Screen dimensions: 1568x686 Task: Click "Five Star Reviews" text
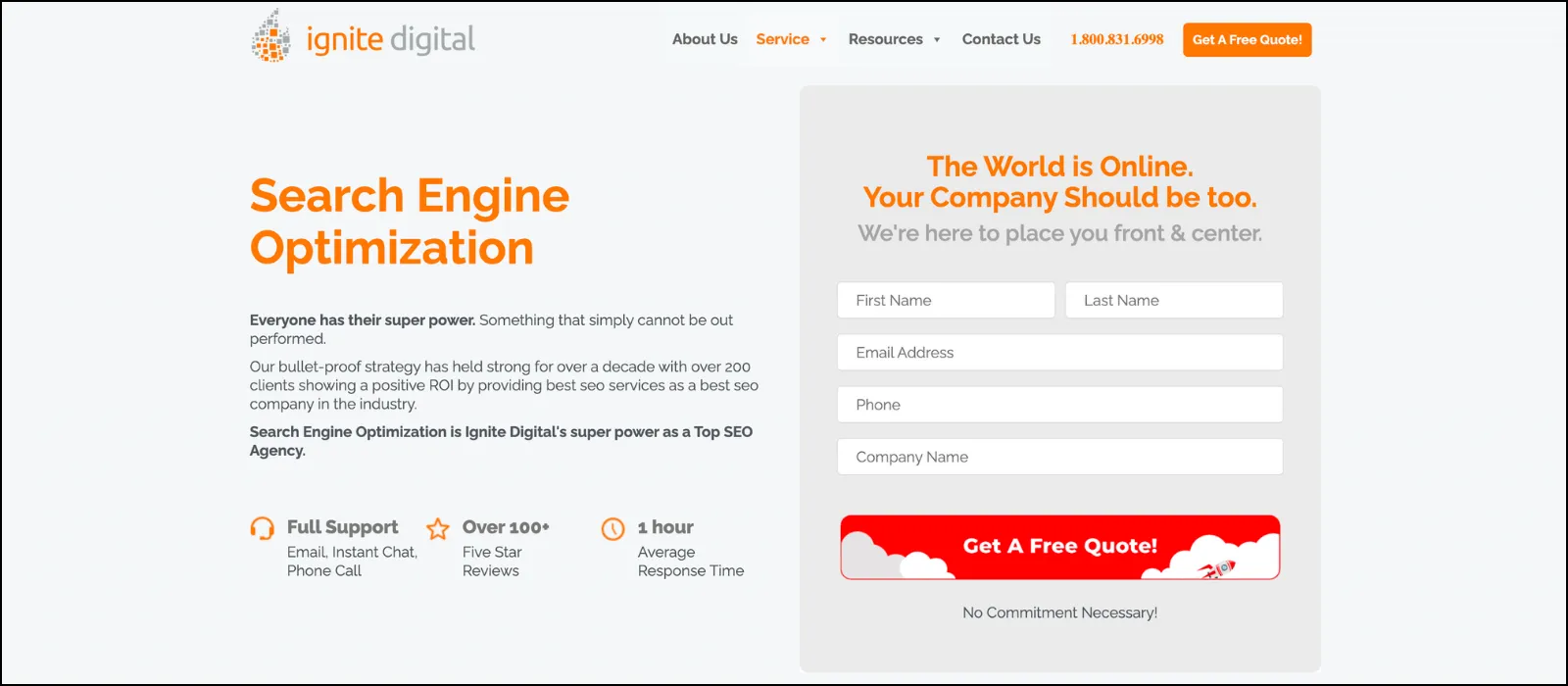pos(492,562)
